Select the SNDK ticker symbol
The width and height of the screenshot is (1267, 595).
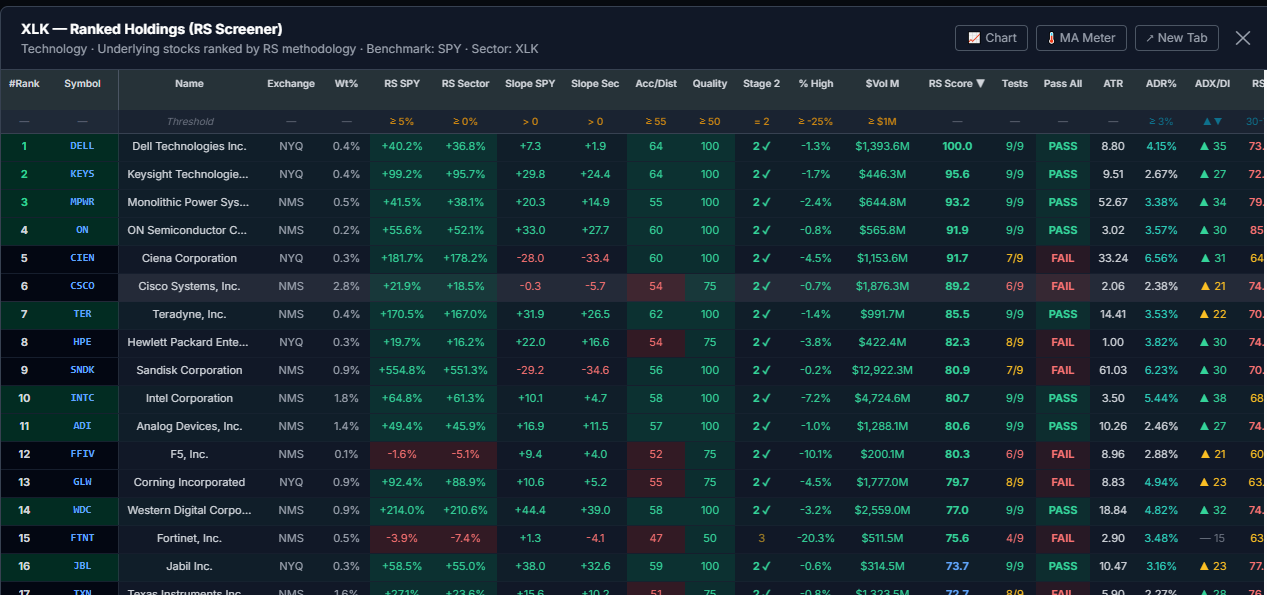[x=82, y=370]
